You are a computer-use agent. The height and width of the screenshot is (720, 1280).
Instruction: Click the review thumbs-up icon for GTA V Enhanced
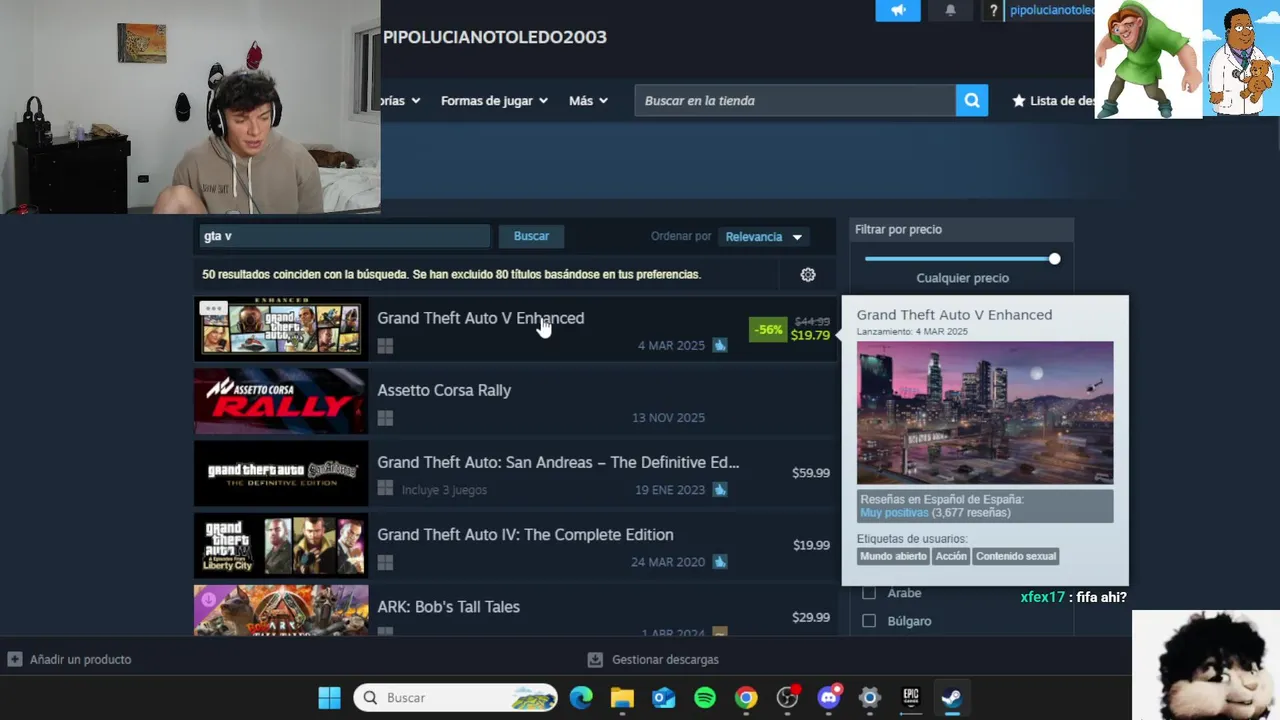click(x=720, y=345)
